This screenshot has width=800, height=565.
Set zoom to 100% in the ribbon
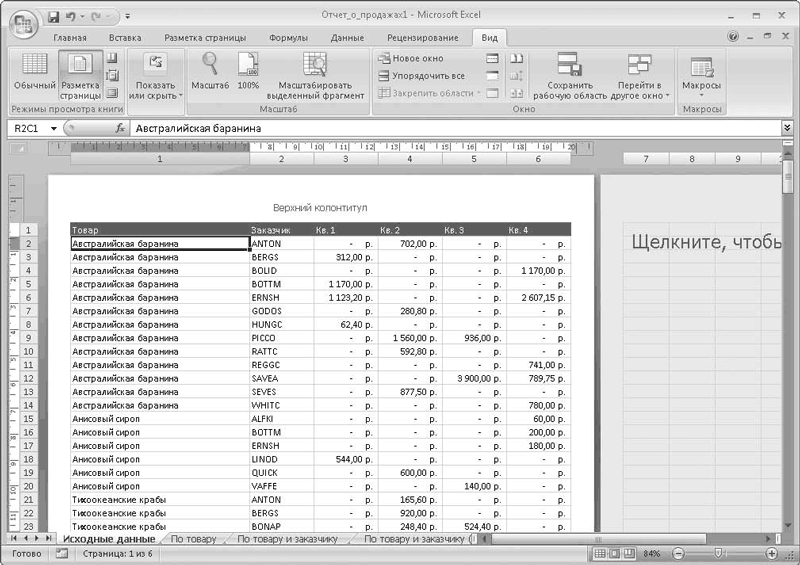click(248, 73)
